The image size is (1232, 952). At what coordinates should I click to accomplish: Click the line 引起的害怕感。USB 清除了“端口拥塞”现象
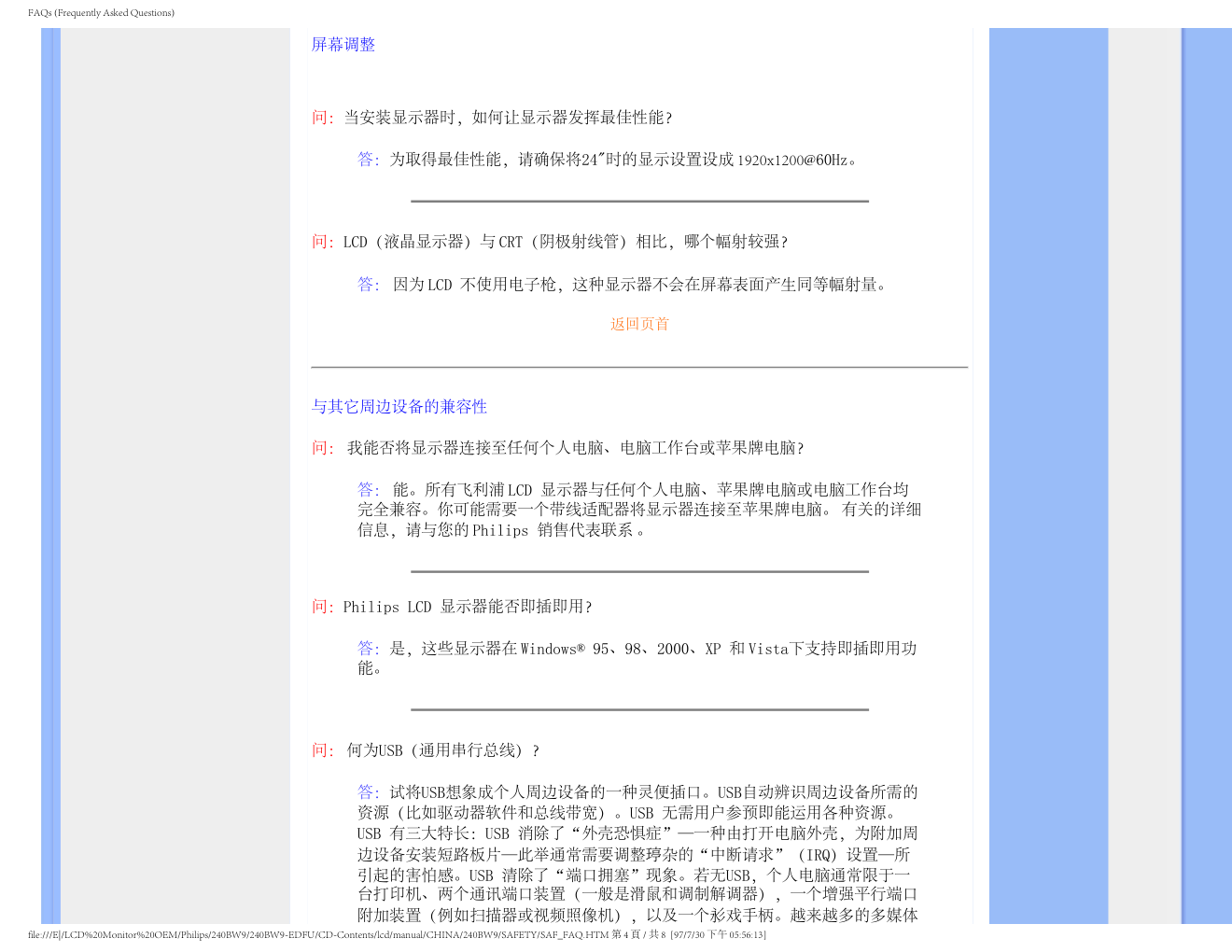click(x=634, y=875)
